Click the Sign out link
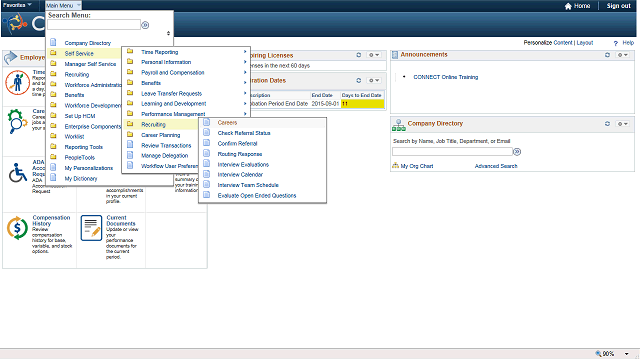 [x=618, y=6]
